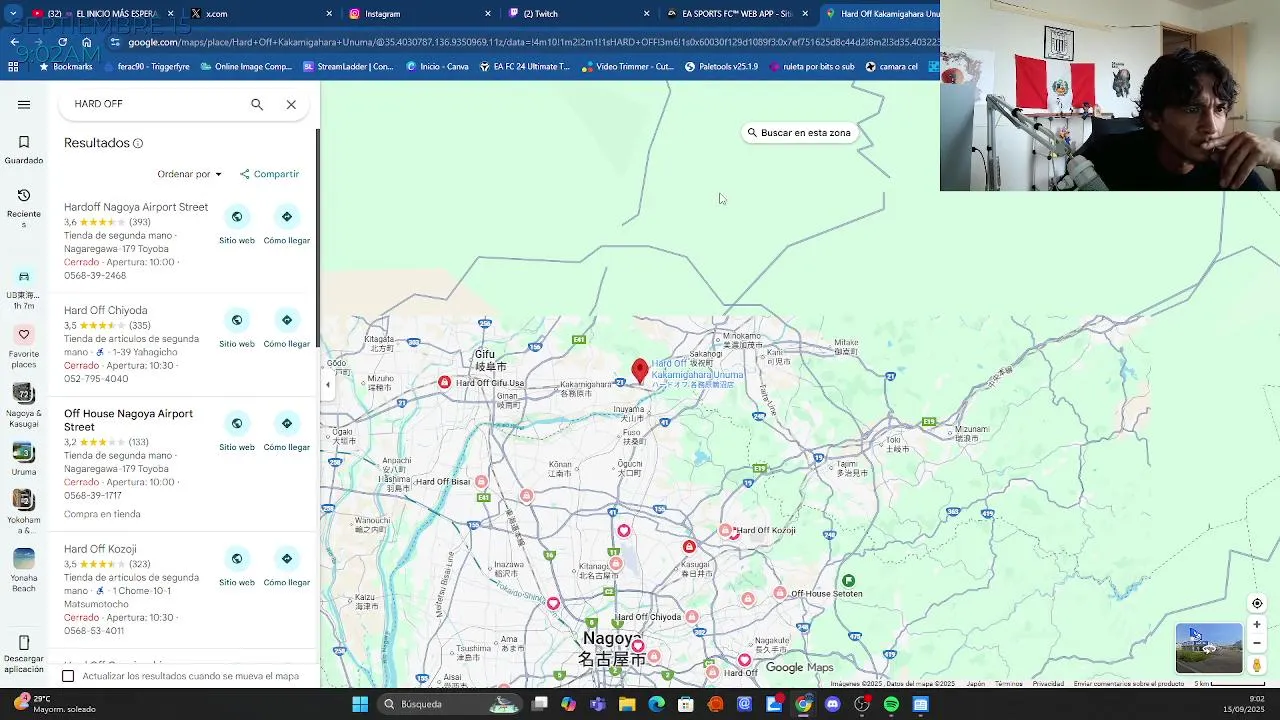
Task: Zoom out with the map minus button
Action: click(1257, 643)
